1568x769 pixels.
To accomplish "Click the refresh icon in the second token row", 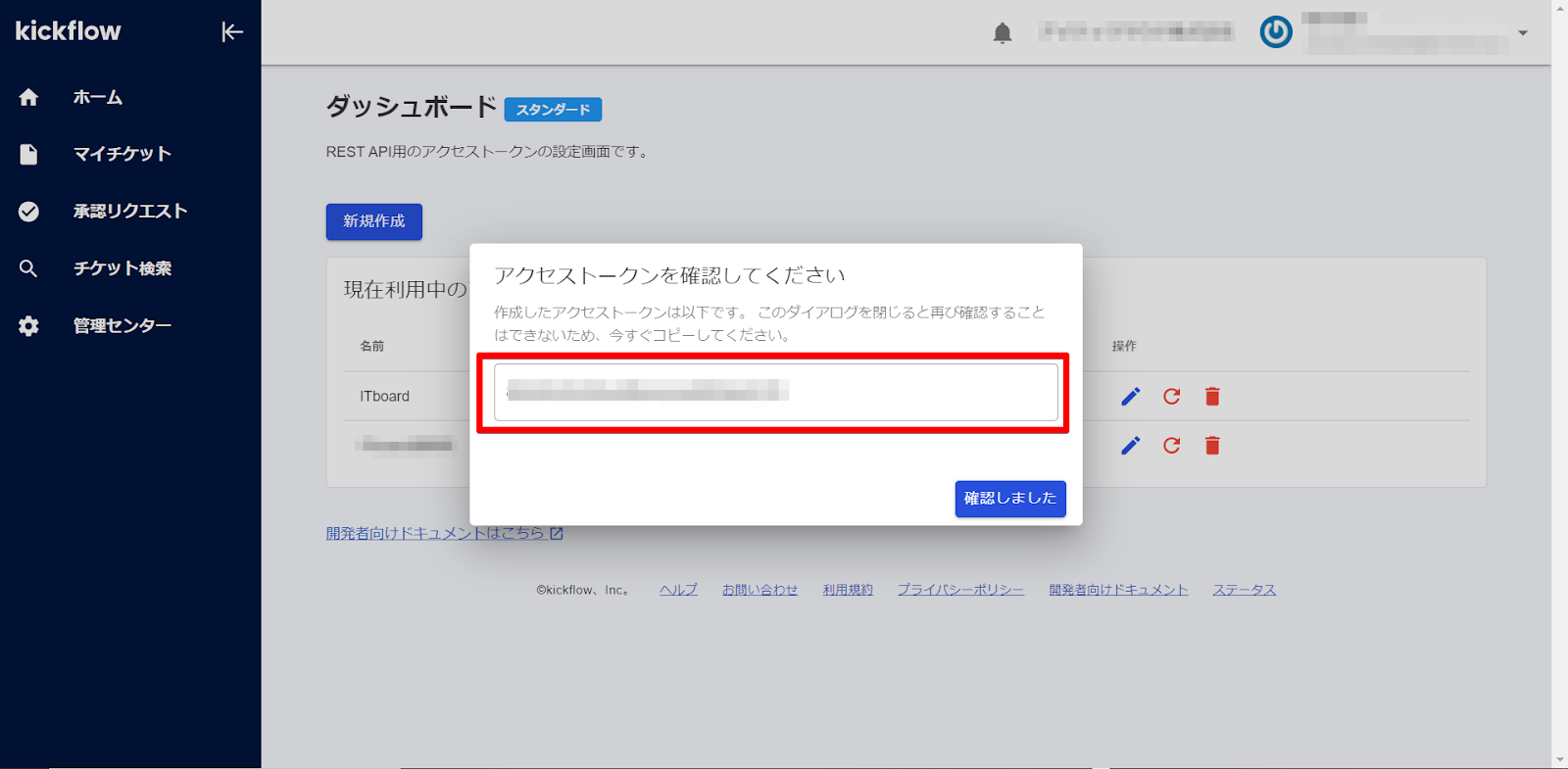I will (1171, 446).
